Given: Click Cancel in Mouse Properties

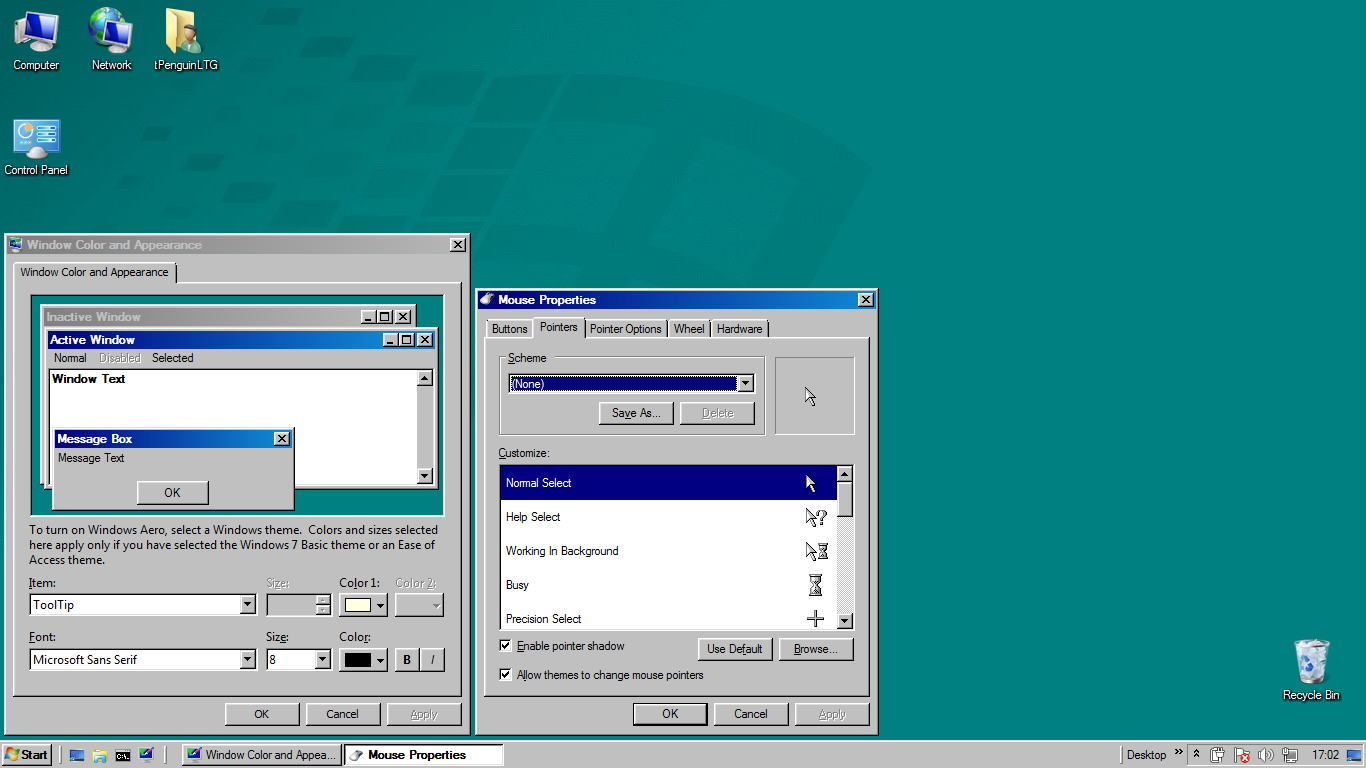Looking at the screenshot, I should click(x=751, y=714).
